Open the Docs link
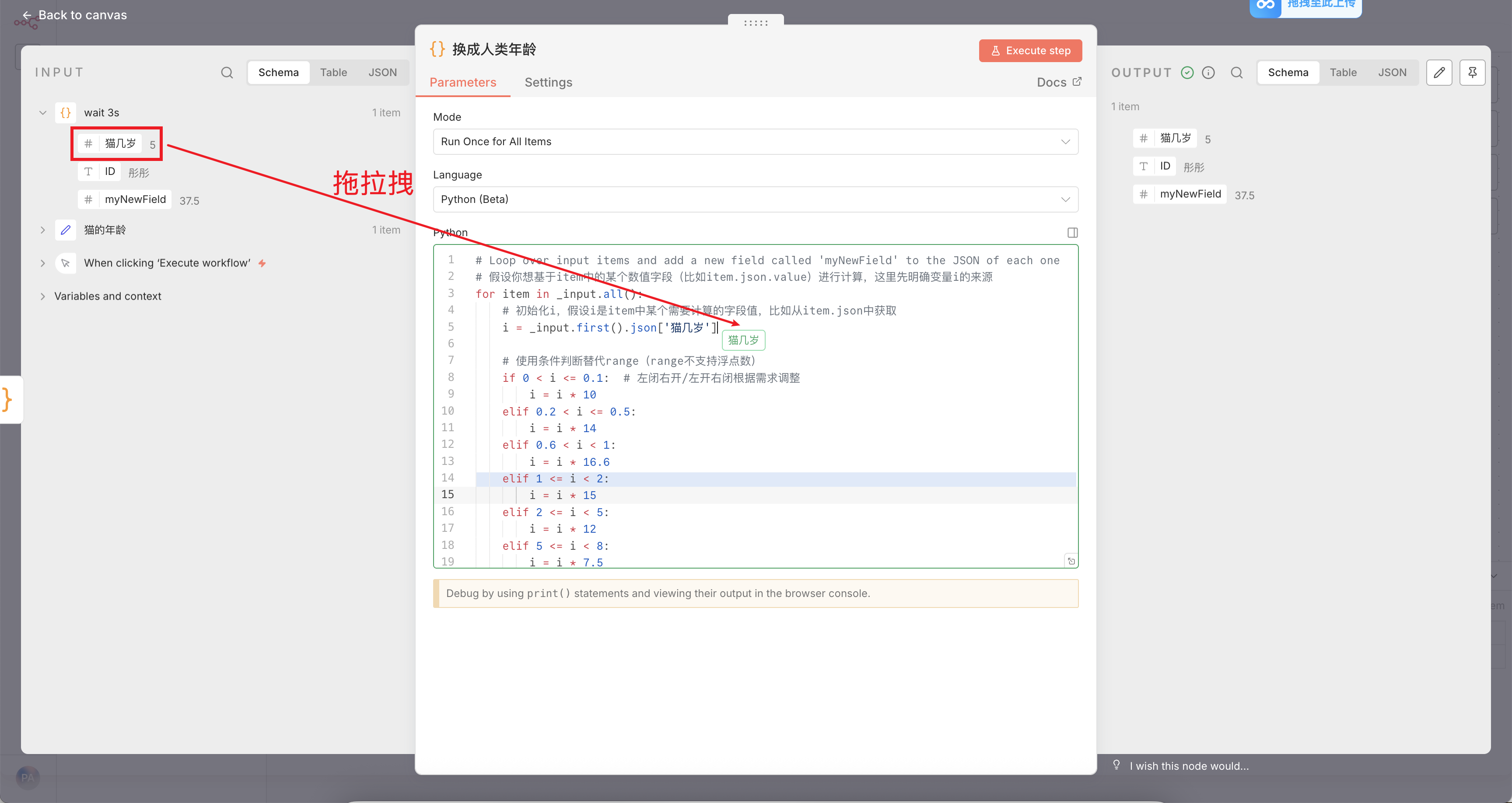The image size is (1512, 803). tap(1058, 82)
